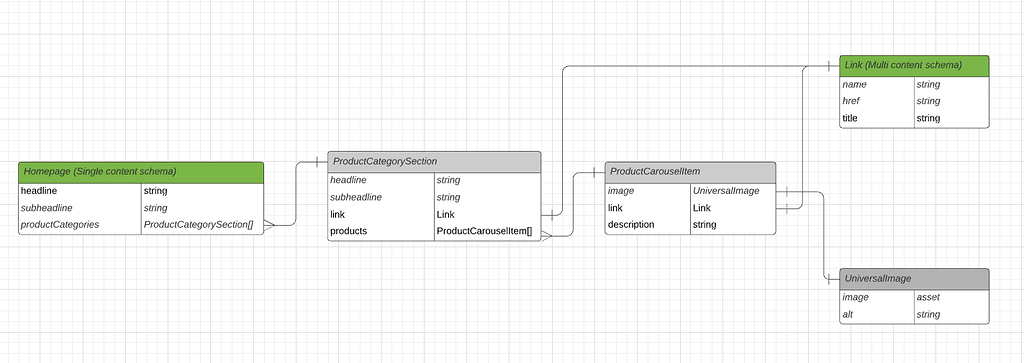The height and width of the screenshot is (363, 1024).
Task: Click the headline field in Homepage
Action: coord(80,191)
